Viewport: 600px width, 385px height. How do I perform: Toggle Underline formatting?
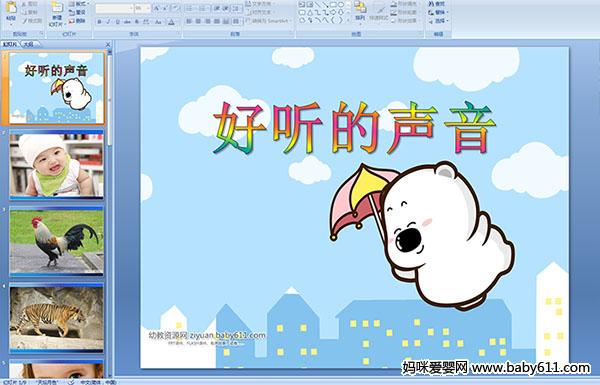117,22
